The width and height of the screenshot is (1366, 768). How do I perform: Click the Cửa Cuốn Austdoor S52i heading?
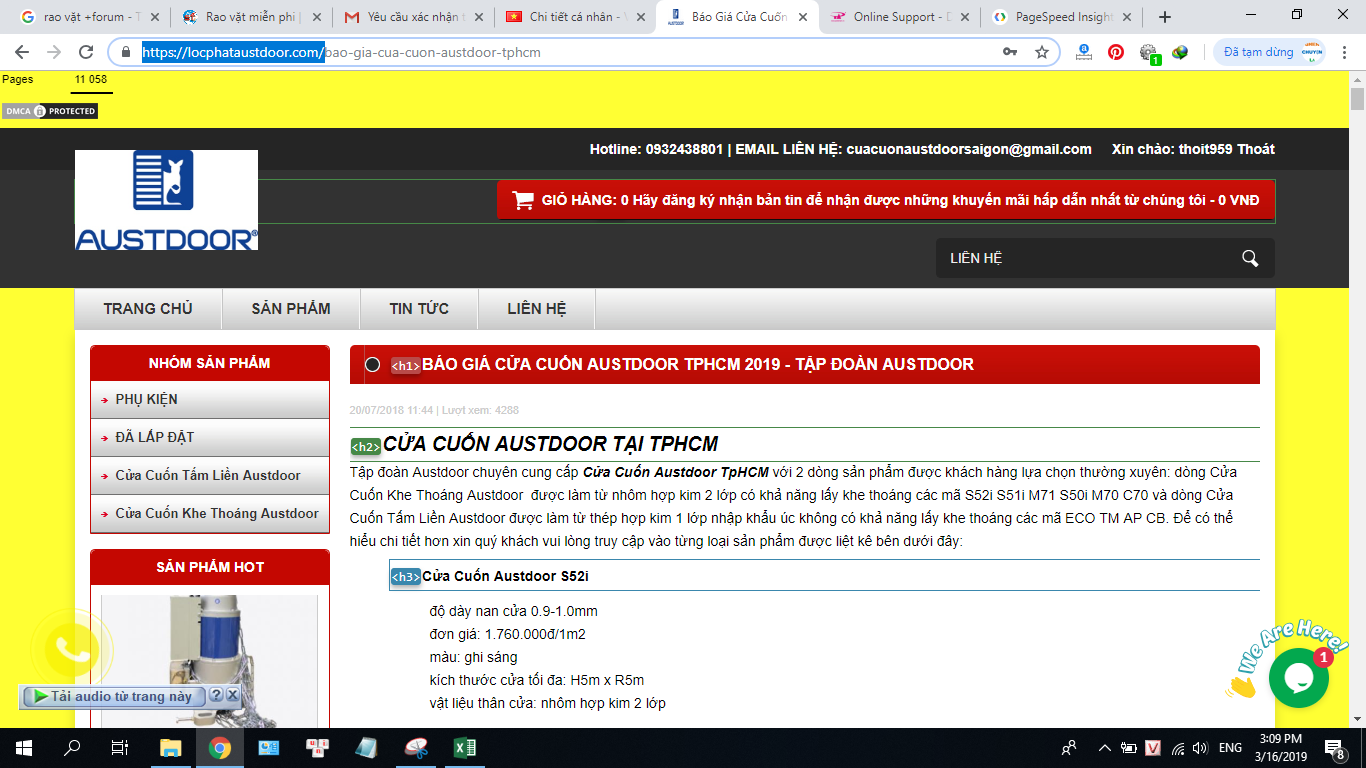505,576
